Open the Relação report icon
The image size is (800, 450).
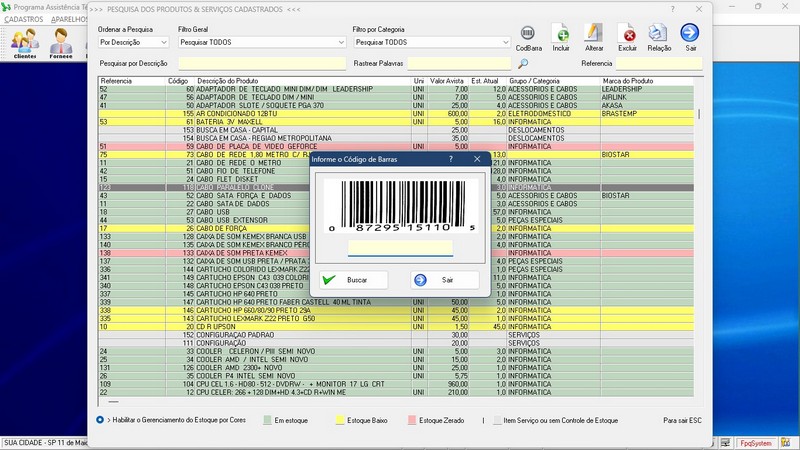click(658, 34)
